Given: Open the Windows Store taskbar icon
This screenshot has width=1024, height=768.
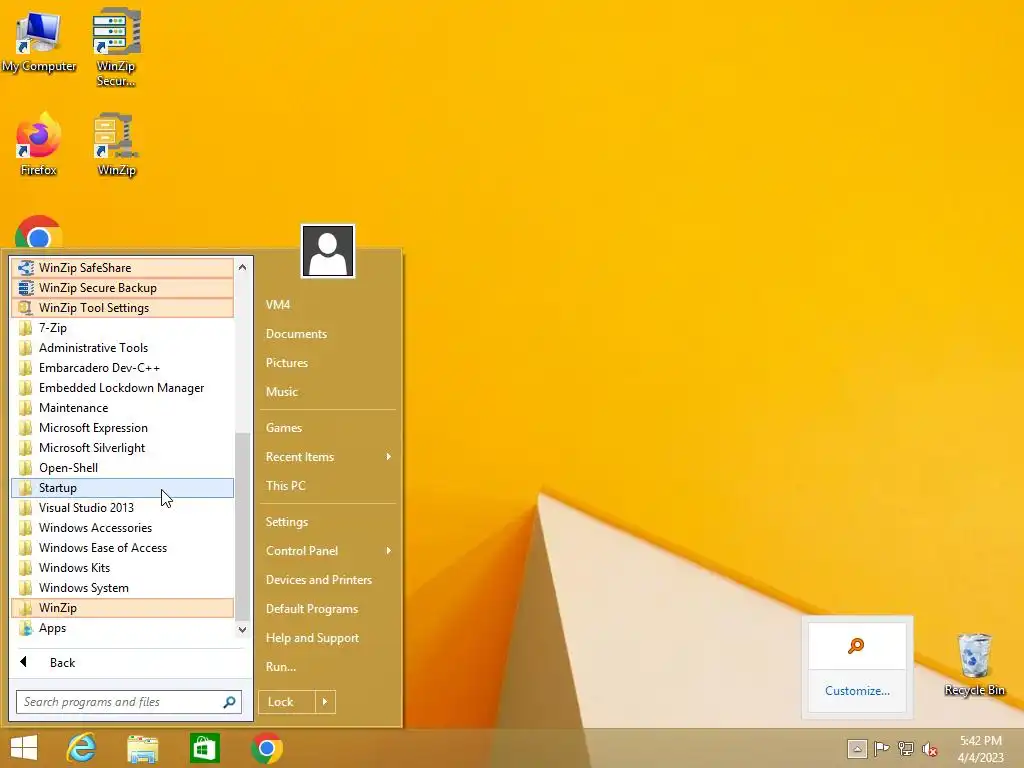Looking at the screenshot, I should 204,748.
